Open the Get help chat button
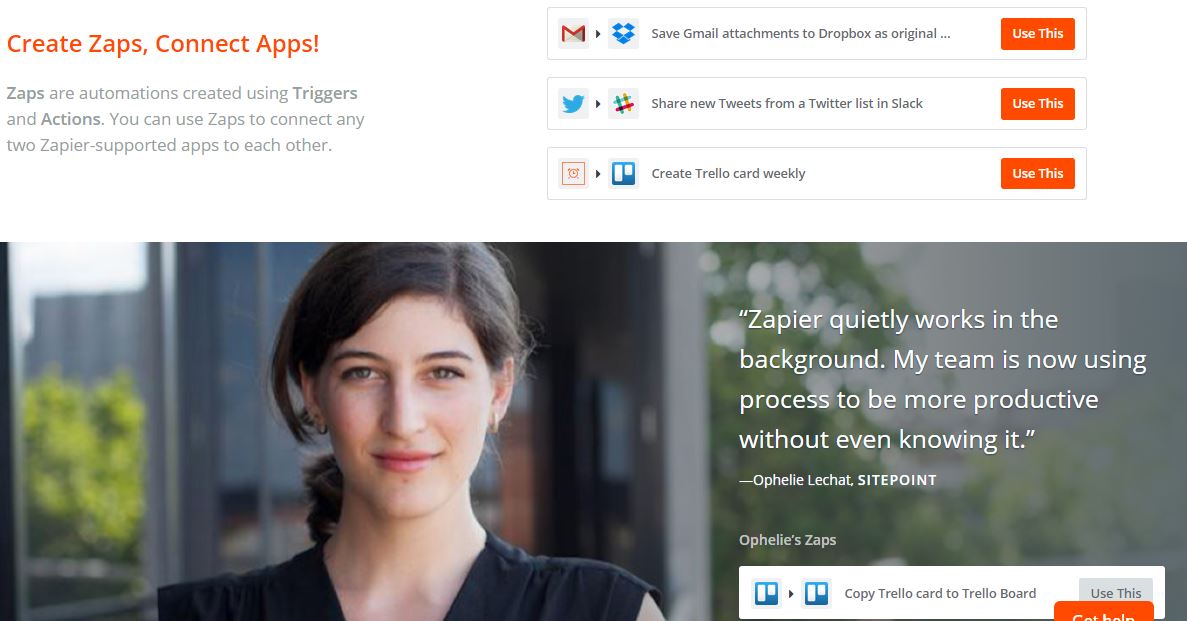Image resolution: width=1187 pixels, height=621 pixels. coord(1104,612)
